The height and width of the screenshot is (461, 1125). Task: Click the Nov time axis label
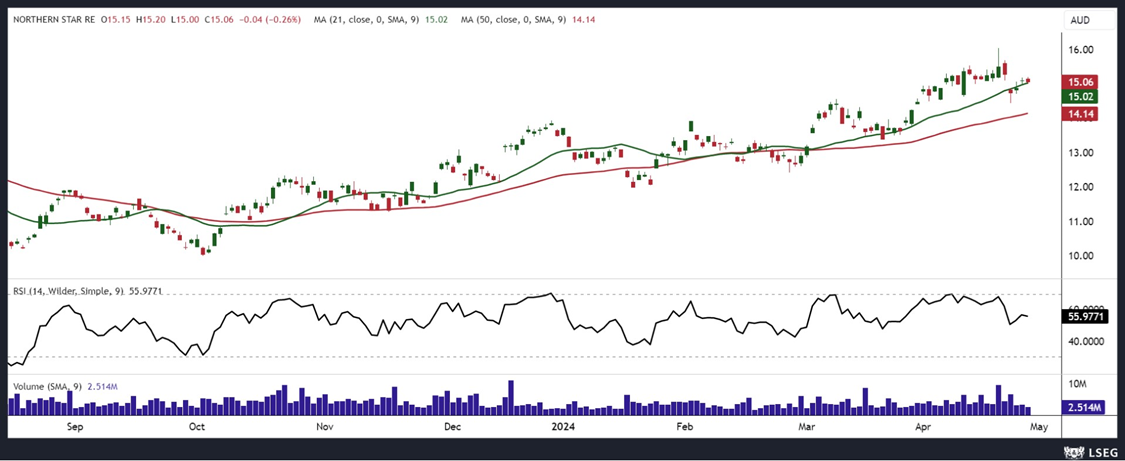(325, 427)
